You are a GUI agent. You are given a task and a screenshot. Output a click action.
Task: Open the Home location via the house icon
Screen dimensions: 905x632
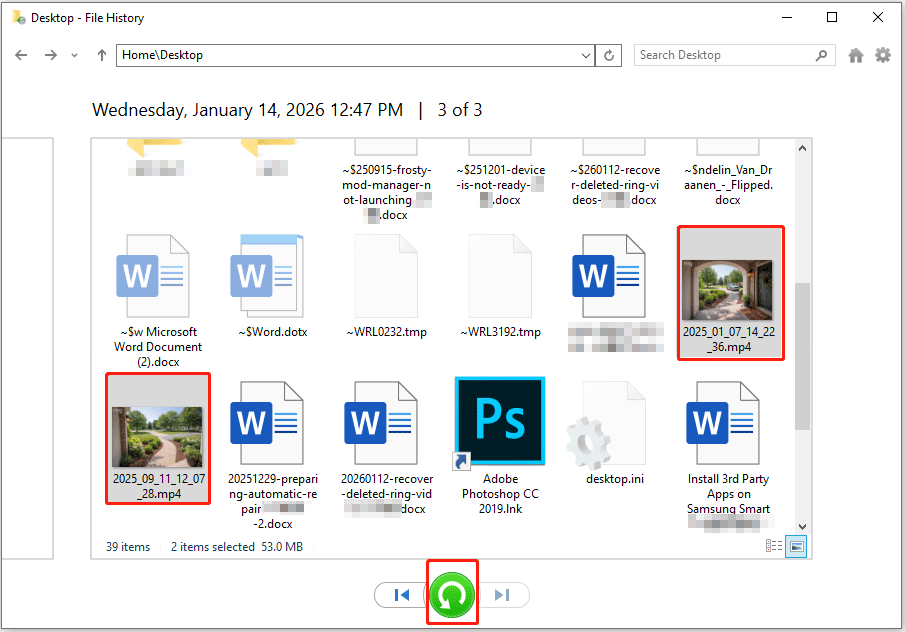tap(856, 55)
